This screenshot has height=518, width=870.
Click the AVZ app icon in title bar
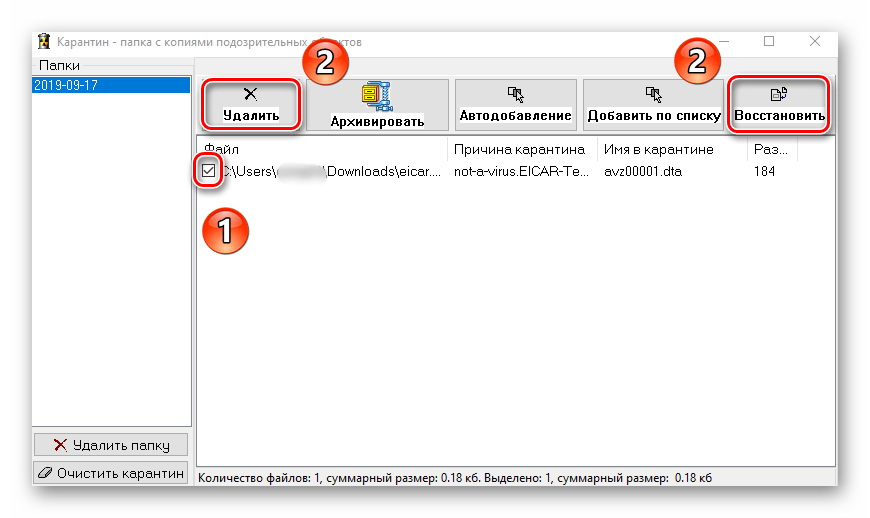click(44, 42)
